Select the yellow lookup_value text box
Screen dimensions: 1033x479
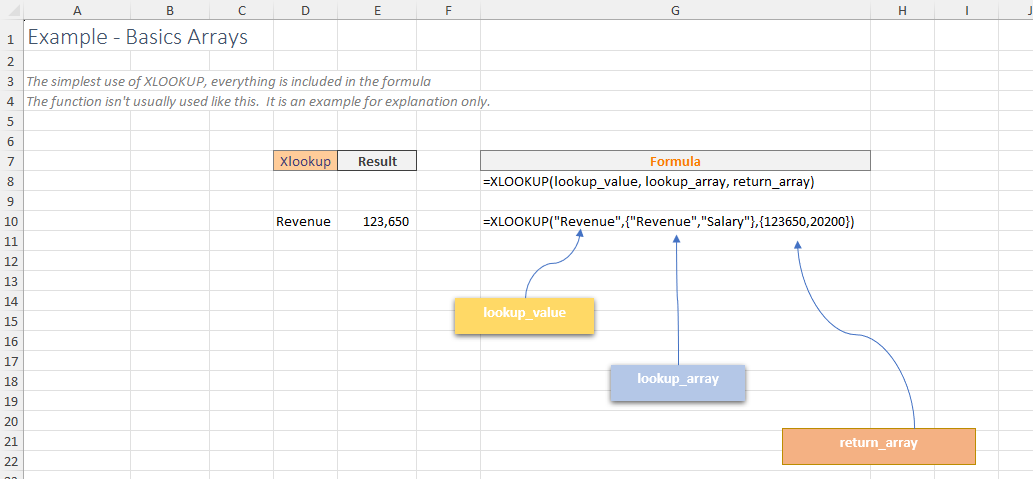tap(524, 316)
